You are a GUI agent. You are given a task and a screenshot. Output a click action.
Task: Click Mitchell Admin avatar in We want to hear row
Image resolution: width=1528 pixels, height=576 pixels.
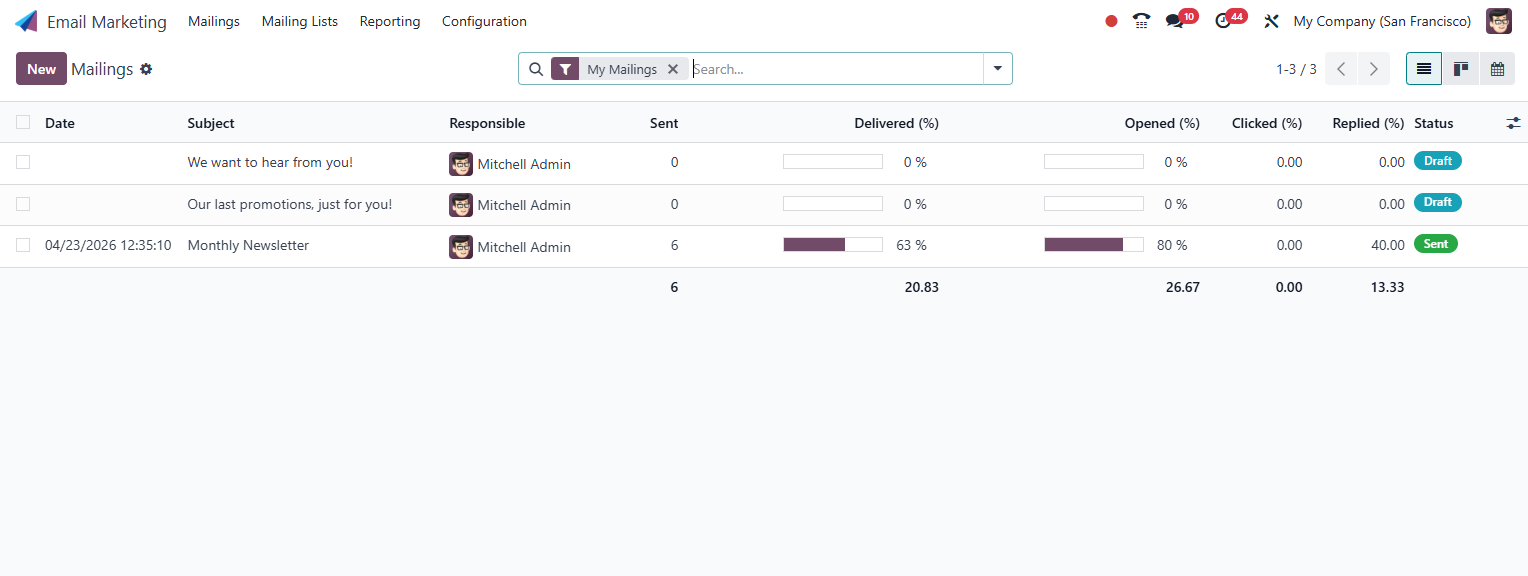461,164
